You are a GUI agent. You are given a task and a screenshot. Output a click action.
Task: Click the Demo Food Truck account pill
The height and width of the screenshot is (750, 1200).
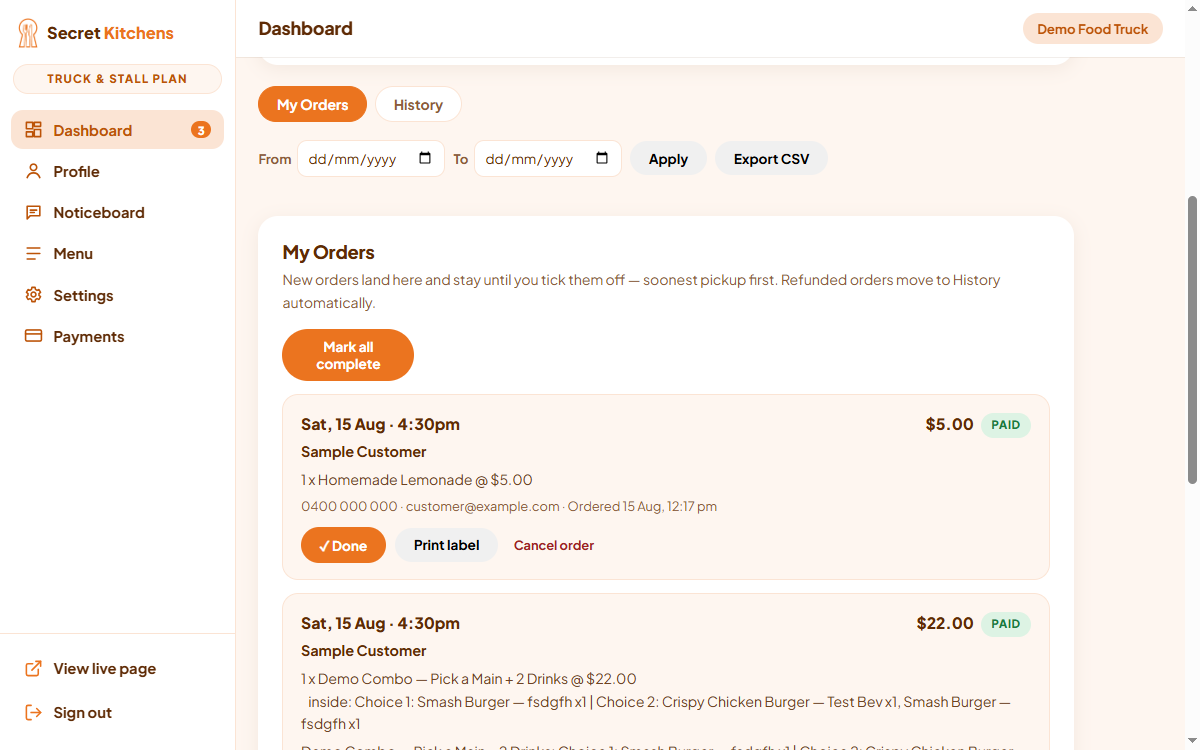click(x=1092, y=29)
